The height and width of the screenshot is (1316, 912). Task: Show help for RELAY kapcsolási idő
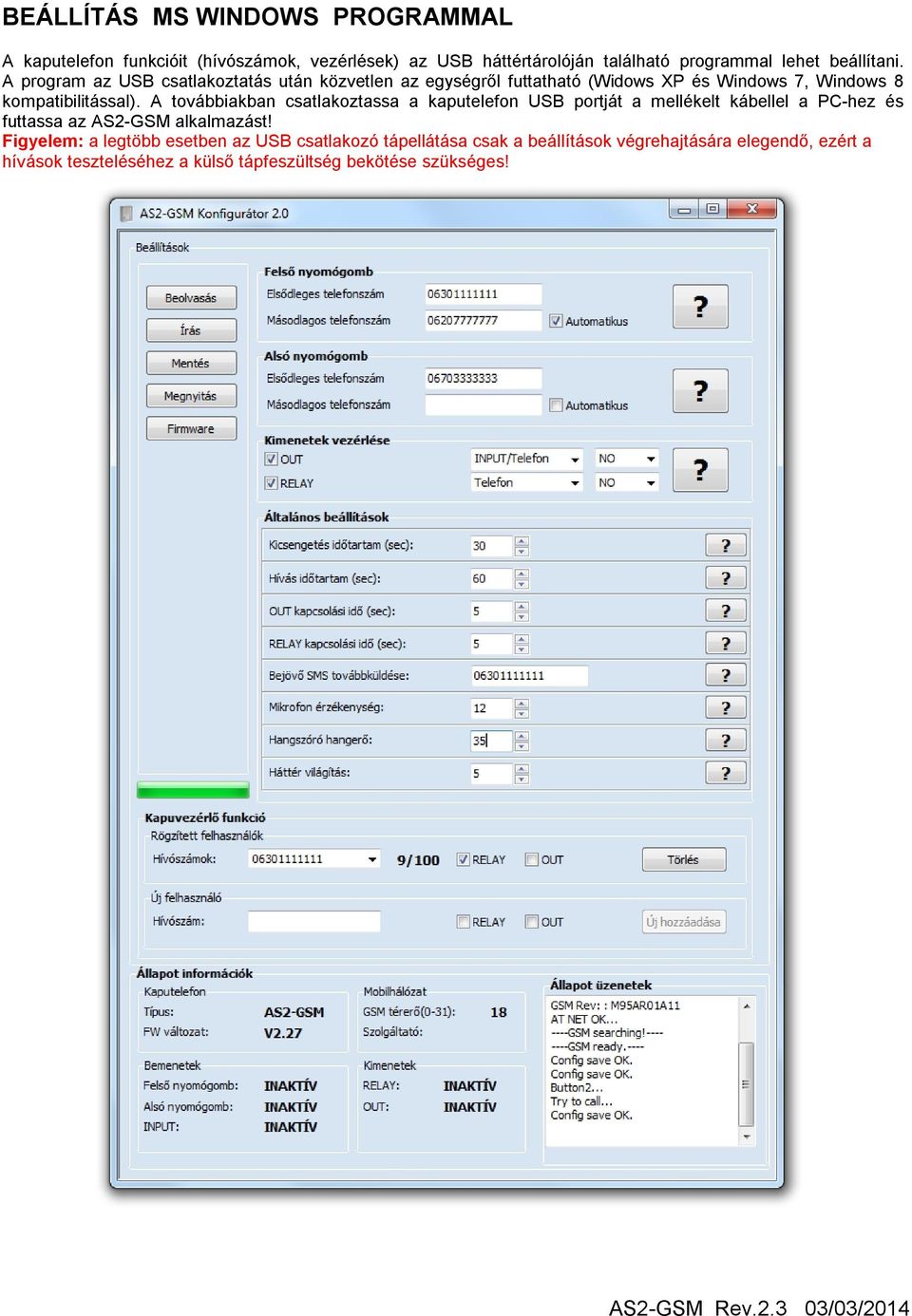pyautogui.click(x=726, y=643)
